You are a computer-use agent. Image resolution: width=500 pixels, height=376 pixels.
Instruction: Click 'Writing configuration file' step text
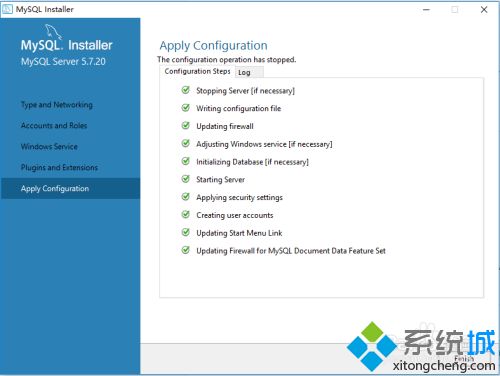point(238,108)
